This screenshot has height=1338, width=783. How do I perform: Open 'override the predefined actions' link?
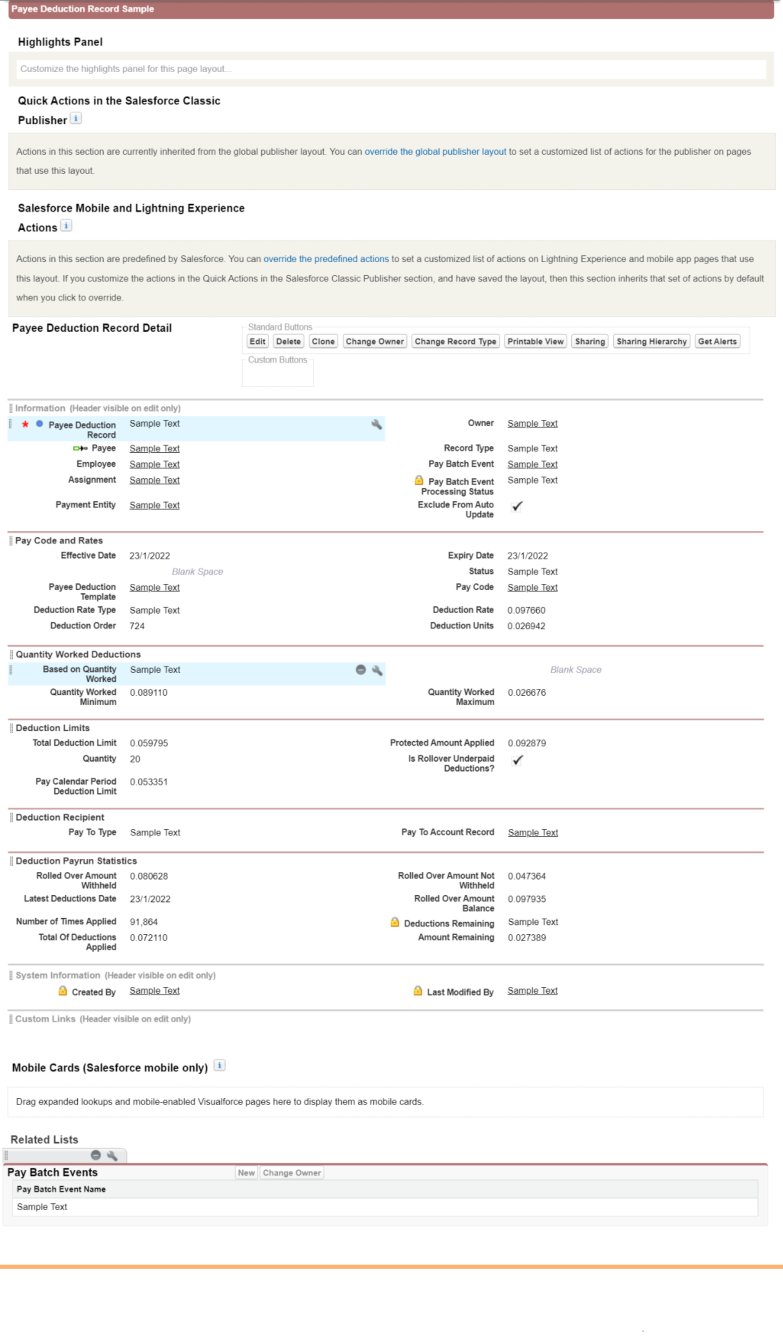326,259
